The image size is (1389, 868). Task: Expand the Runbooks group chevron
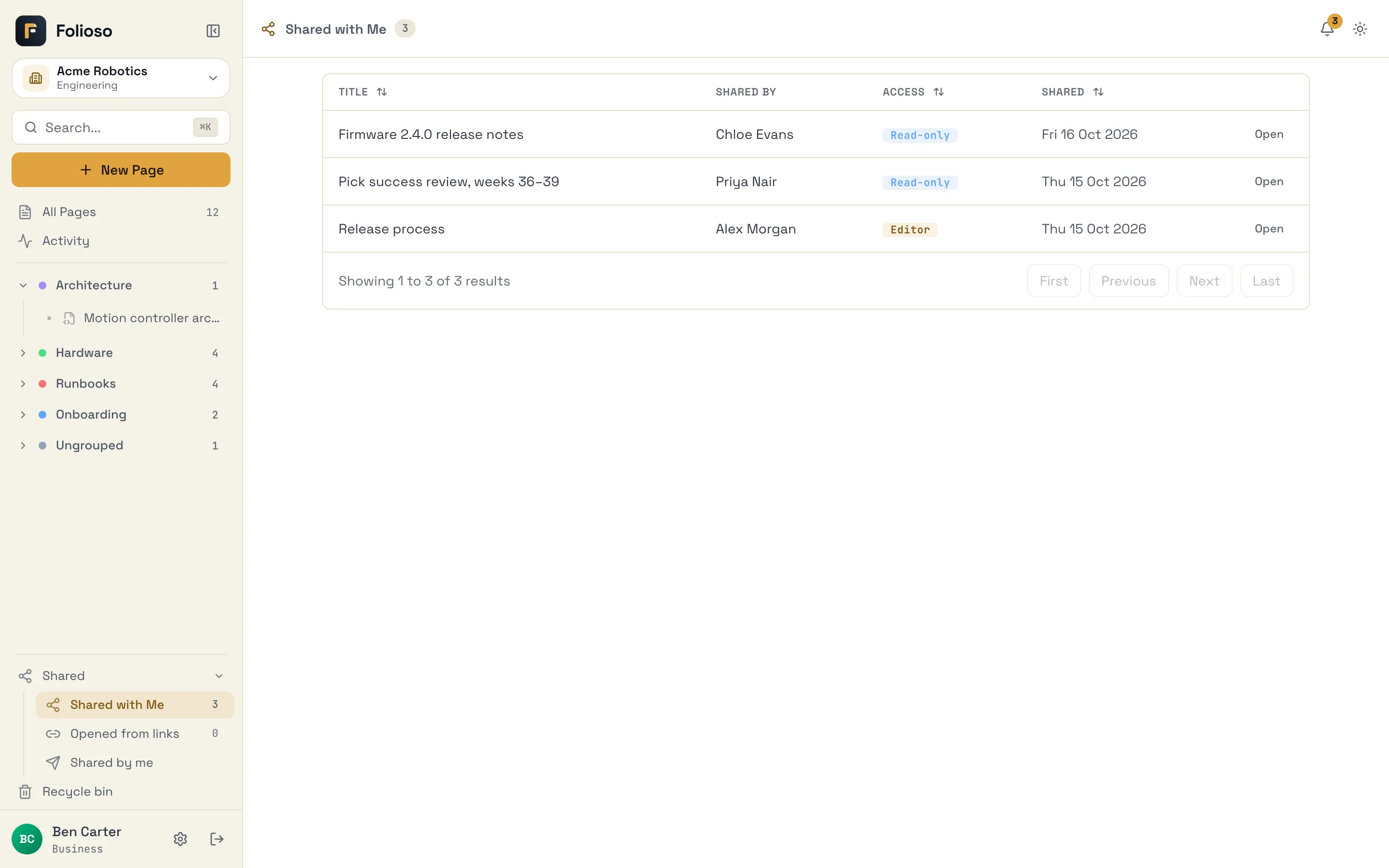click(x=23, y=383)
